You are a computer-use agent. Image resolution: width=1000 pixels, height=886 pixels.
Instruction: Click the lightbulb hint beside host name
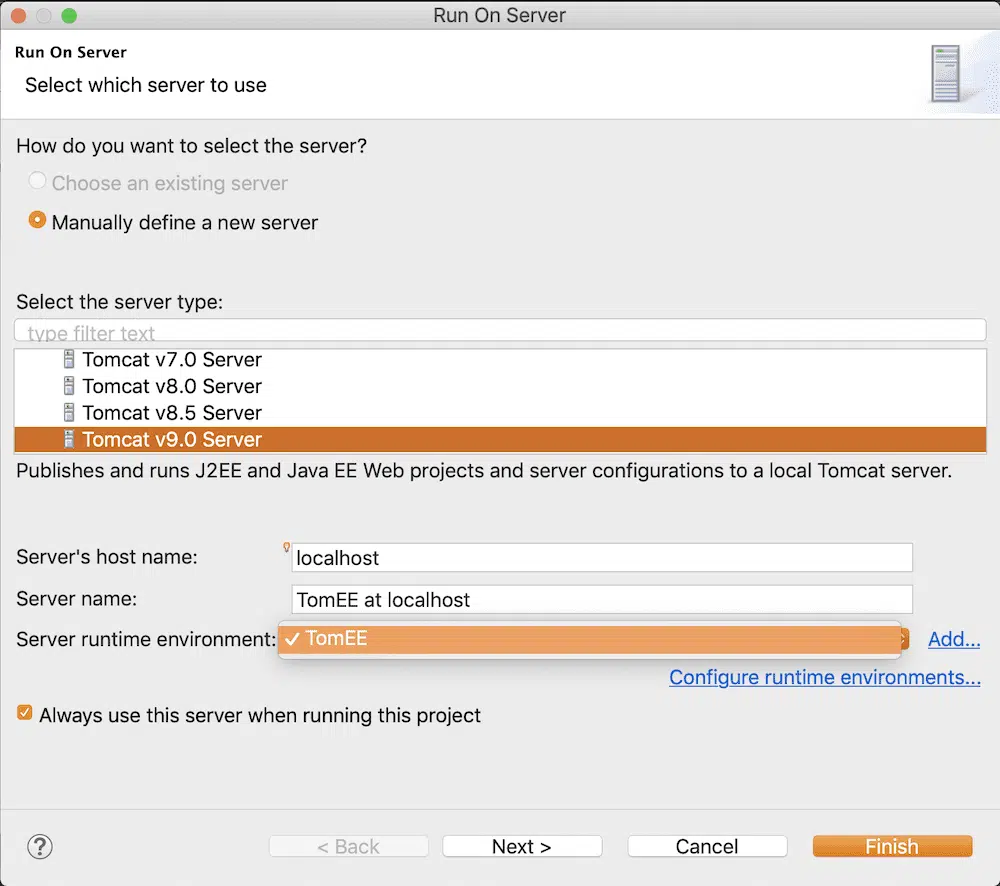pos(286,548)
